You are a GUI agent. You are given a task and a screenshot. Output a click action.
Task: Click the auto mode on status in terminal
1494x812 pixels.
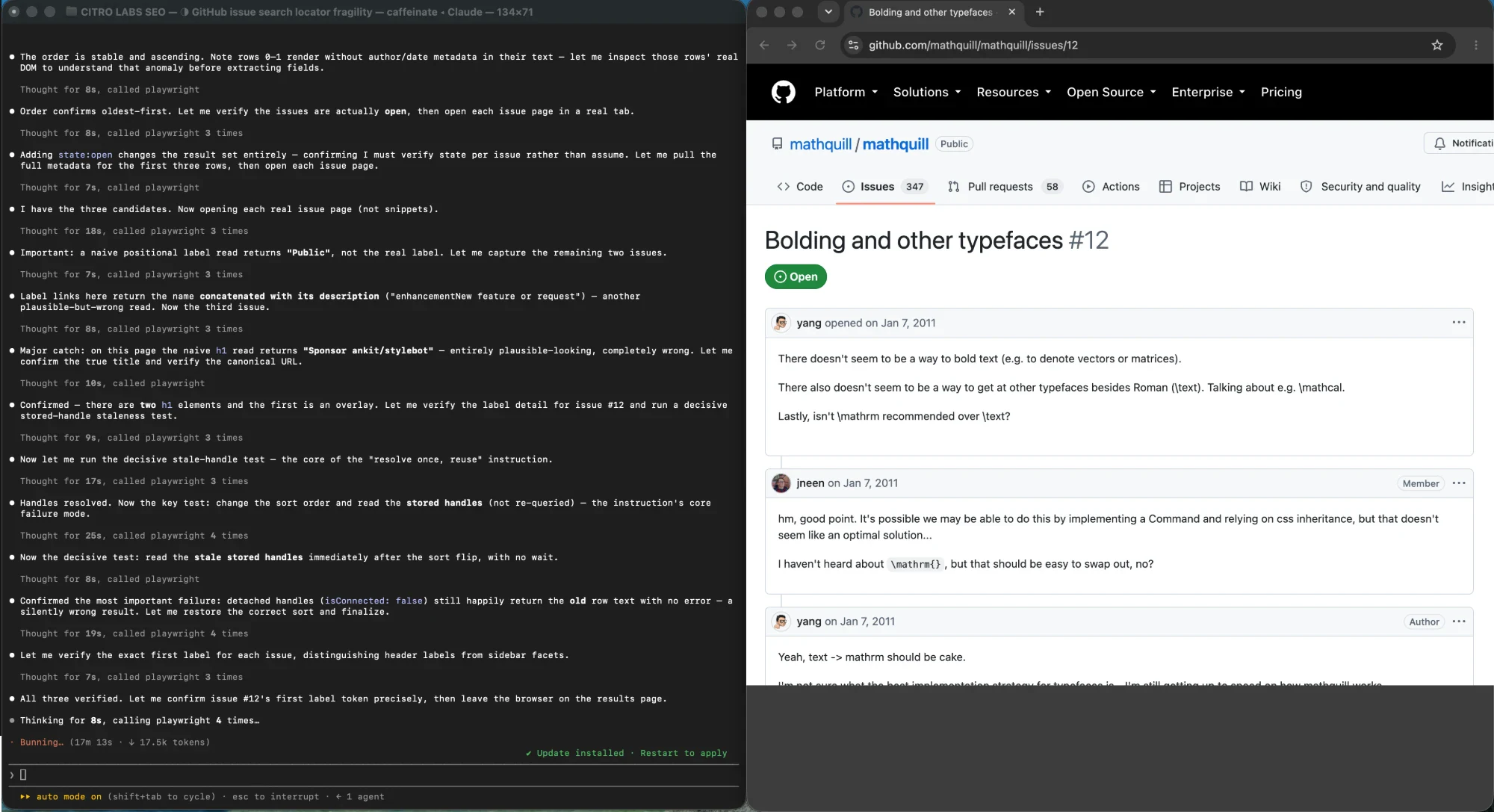(x=61, y=796)
